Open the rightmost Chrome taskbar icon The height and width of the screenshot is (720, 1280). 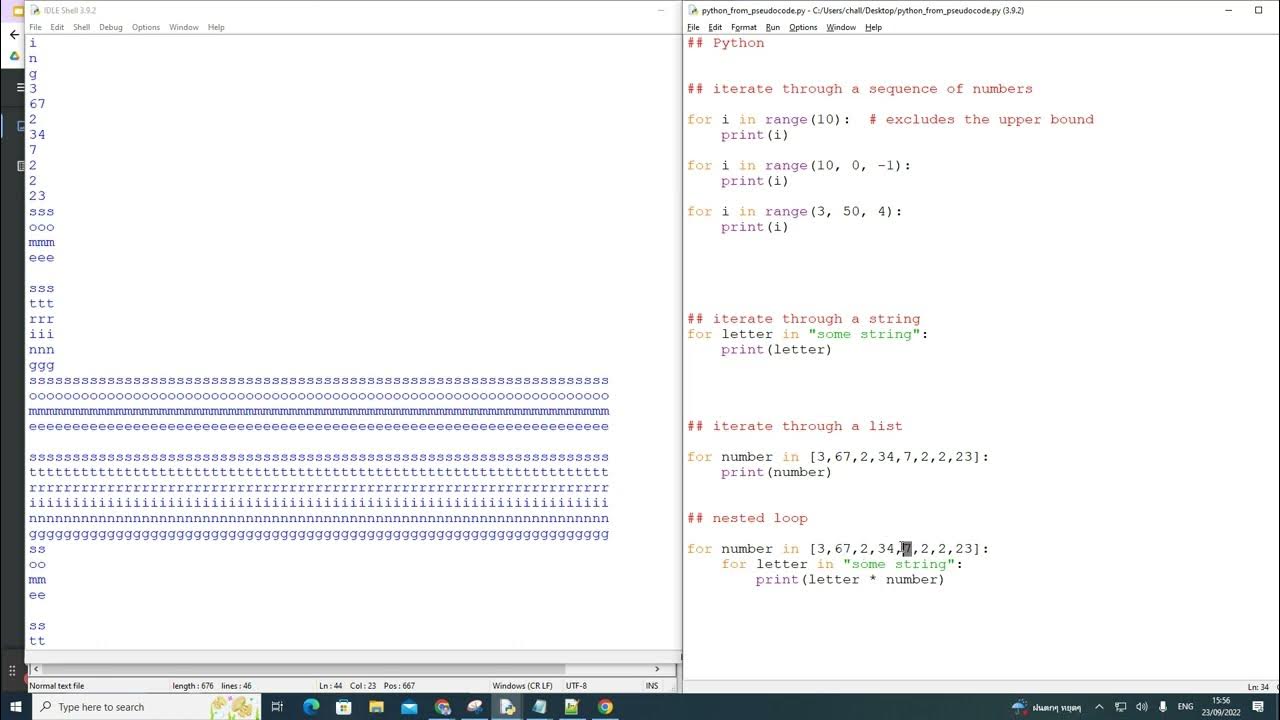605,707
